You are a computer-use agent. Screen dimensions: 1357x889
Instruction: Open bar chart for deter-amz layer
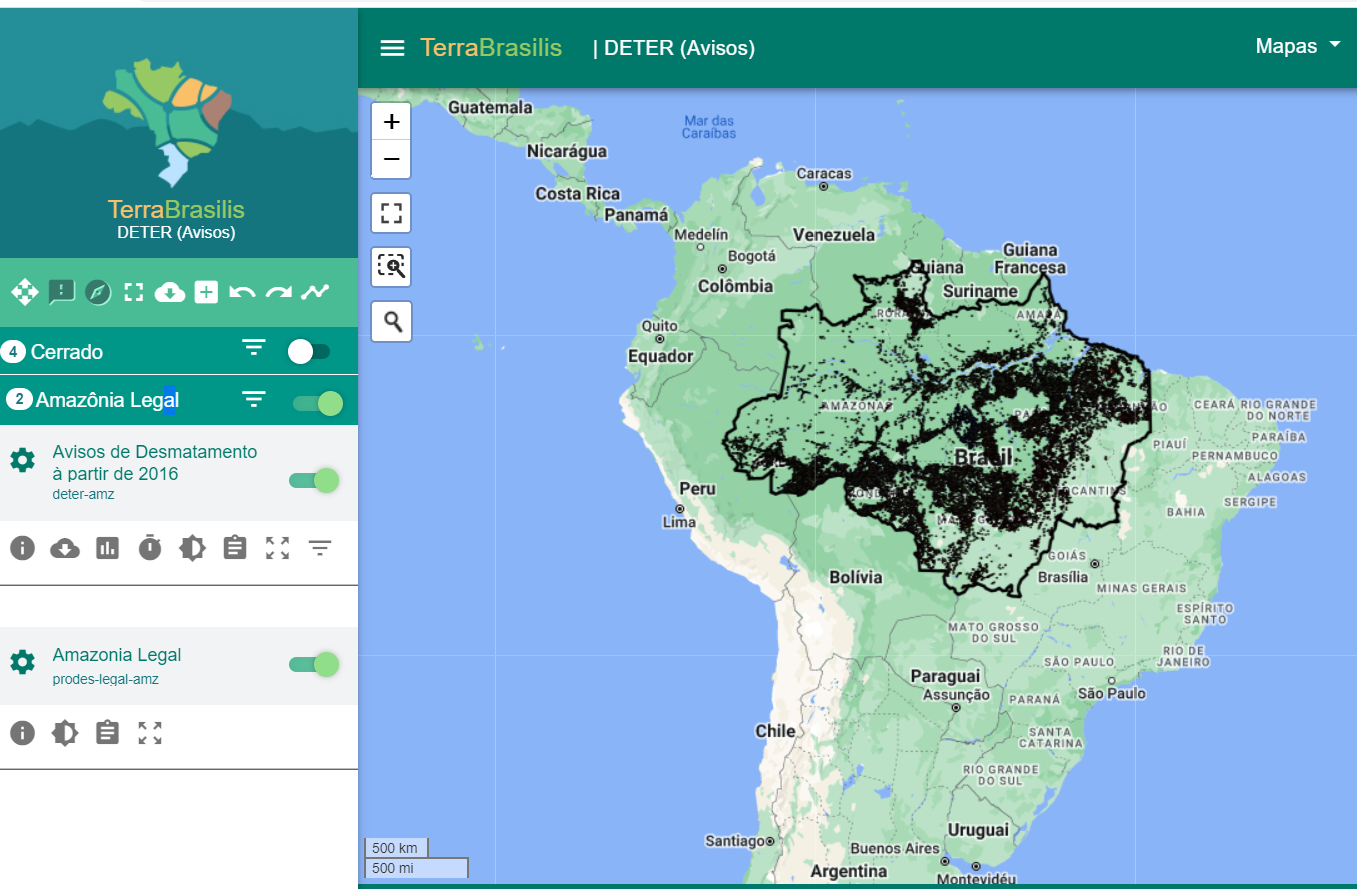[x=107, y=548]
